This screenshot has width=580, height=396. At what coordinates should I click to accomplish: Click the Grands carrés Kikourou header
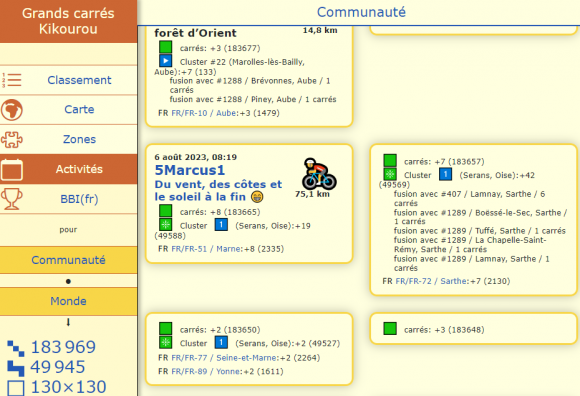coord(68,21)
